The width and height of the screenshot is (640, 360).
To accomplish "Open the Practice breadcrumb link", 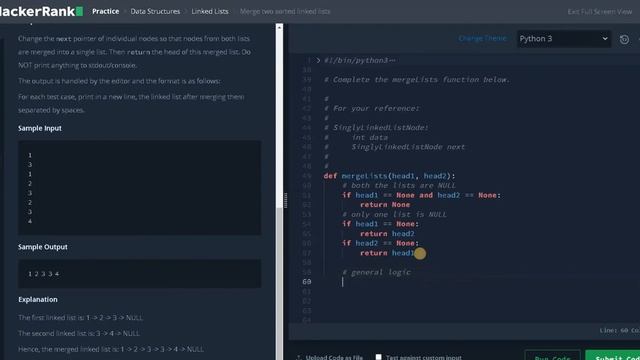I will pyautogui.click(x=106, y=11).
